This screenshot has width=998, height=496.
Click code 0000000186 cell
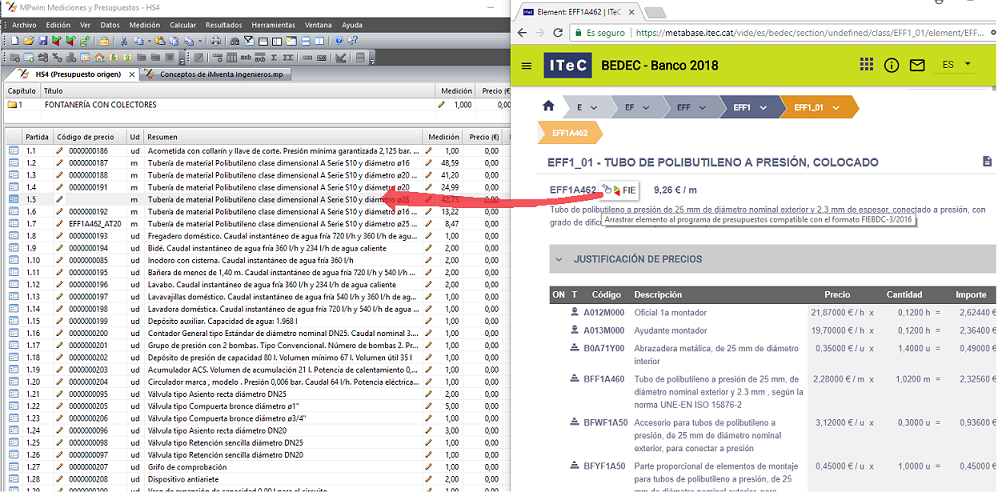pyautogui.click(x=88, y=151)
